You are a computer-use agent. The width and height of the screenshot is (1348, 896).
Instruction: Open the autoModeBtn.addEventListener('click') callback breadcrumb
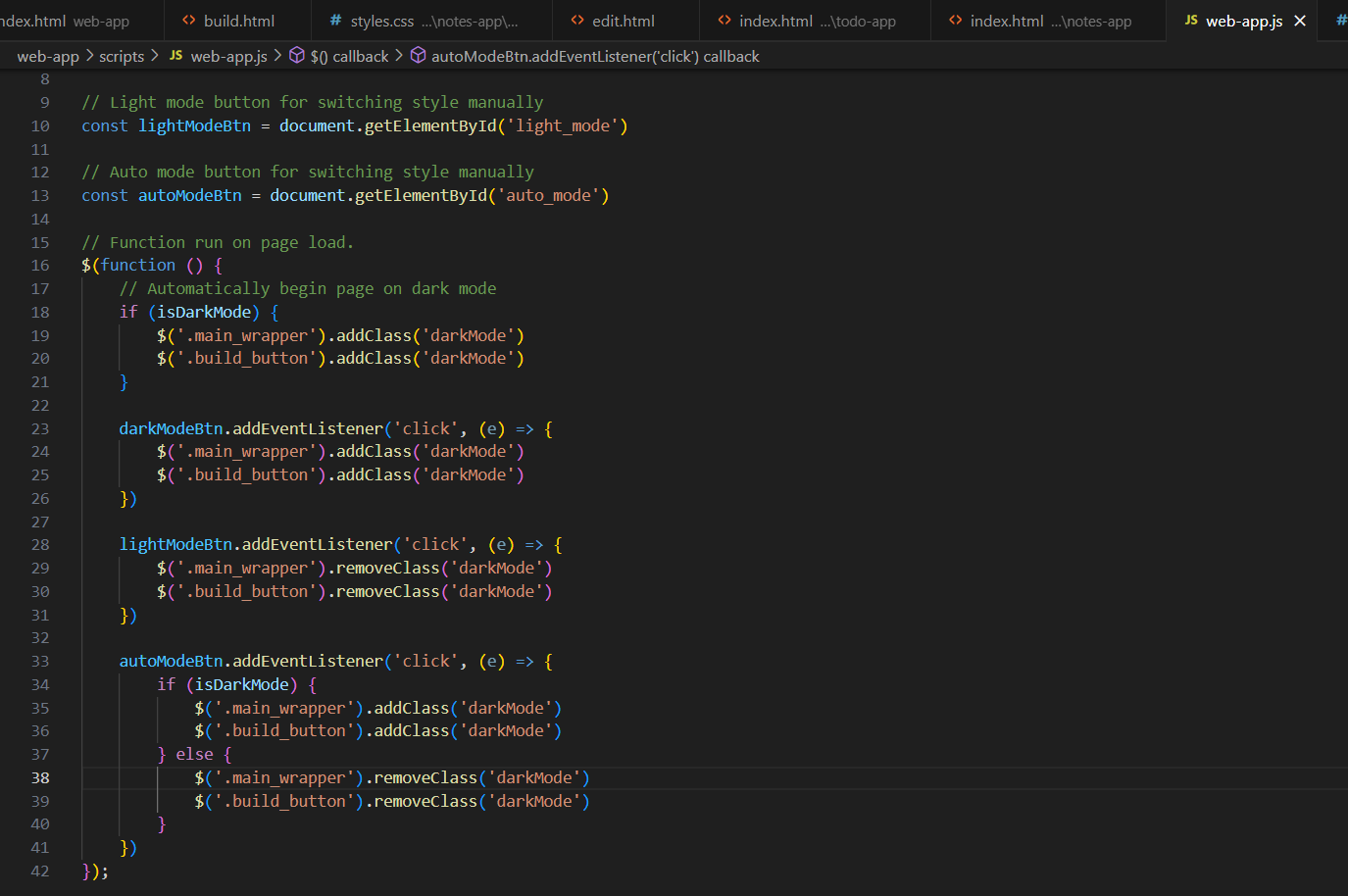click(x=595, y=56)
